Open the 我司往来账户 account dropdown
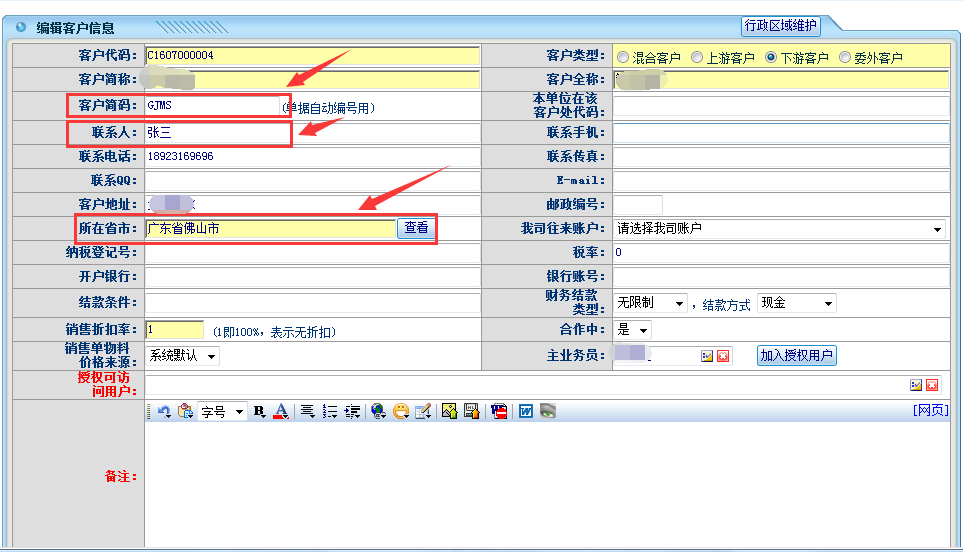The height and width of the screenshot is (552, 963). pyautogui.click(x=780, y=229)
